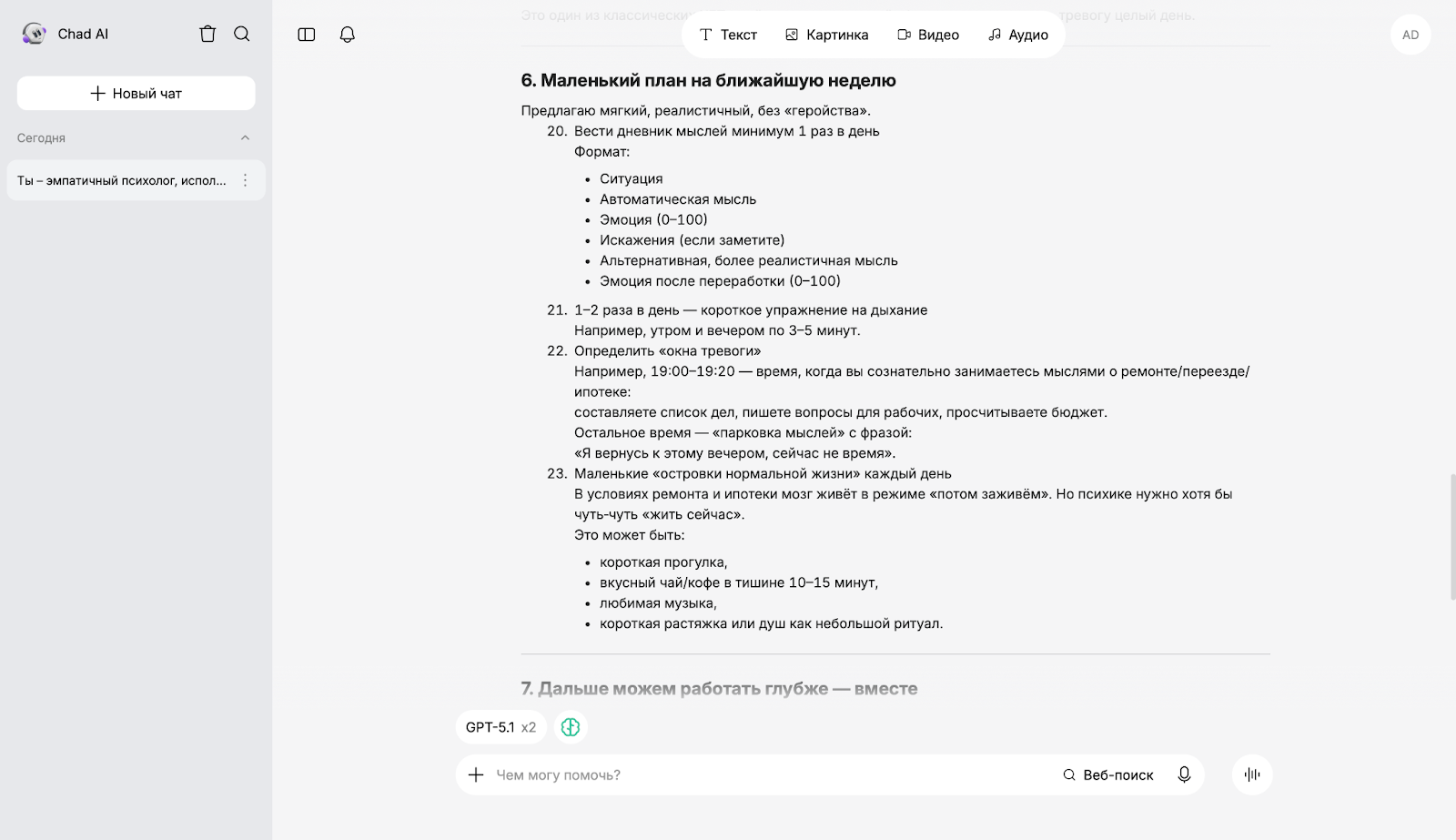
Task: Click the Chad AI logo icon
Action: pos(35,34)
